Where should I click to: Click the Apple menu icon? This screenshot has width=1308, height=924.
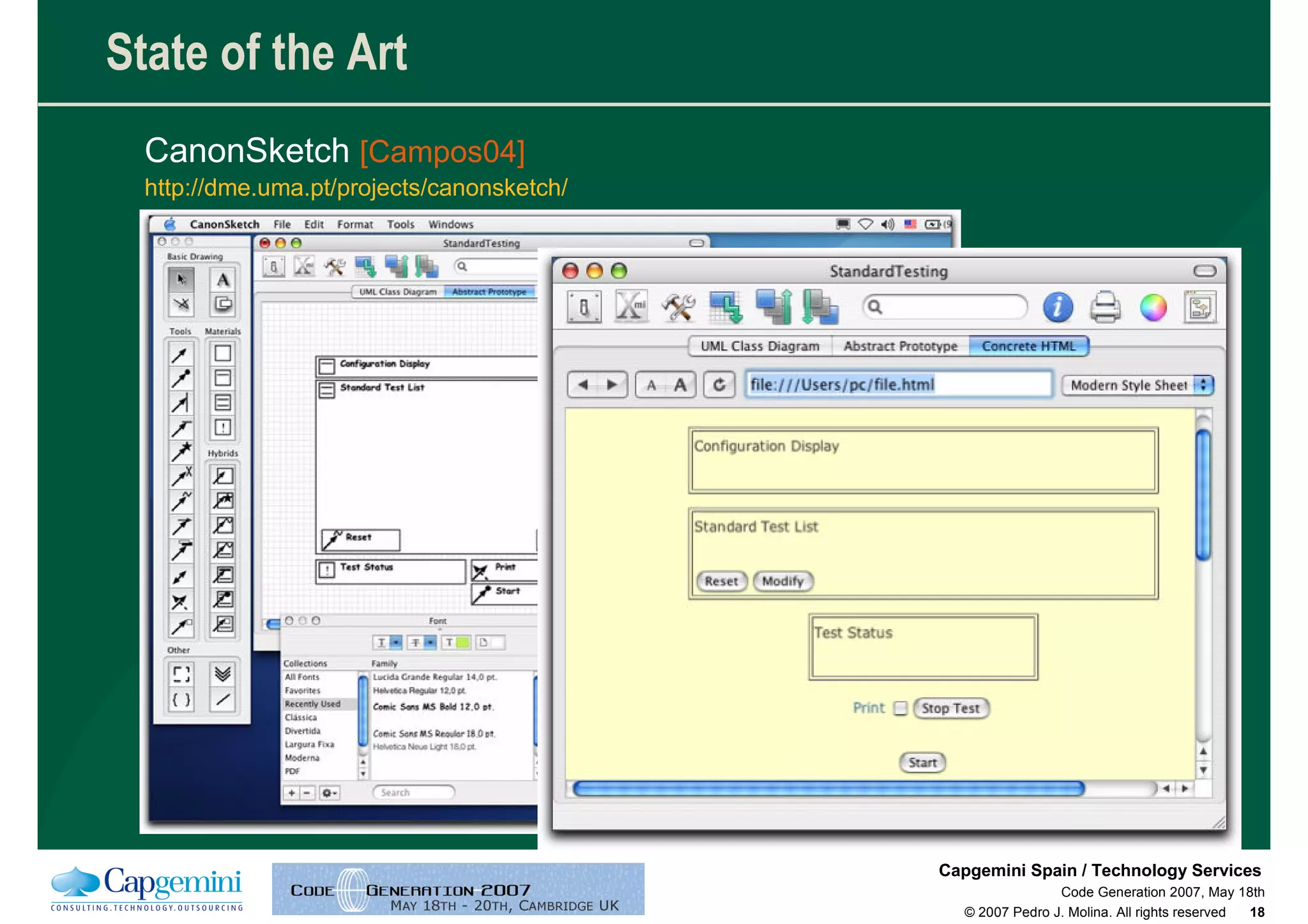click(x=170, y=224)
